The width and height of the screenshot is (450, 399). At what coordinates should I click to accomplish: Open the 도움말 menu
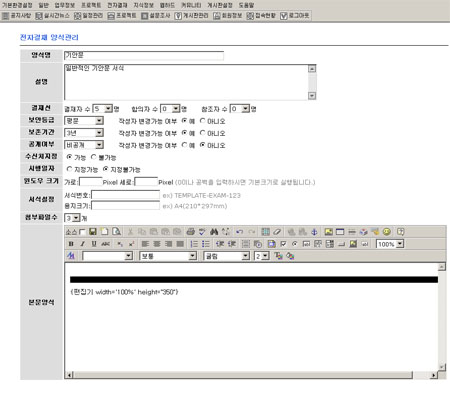point(246,5)
